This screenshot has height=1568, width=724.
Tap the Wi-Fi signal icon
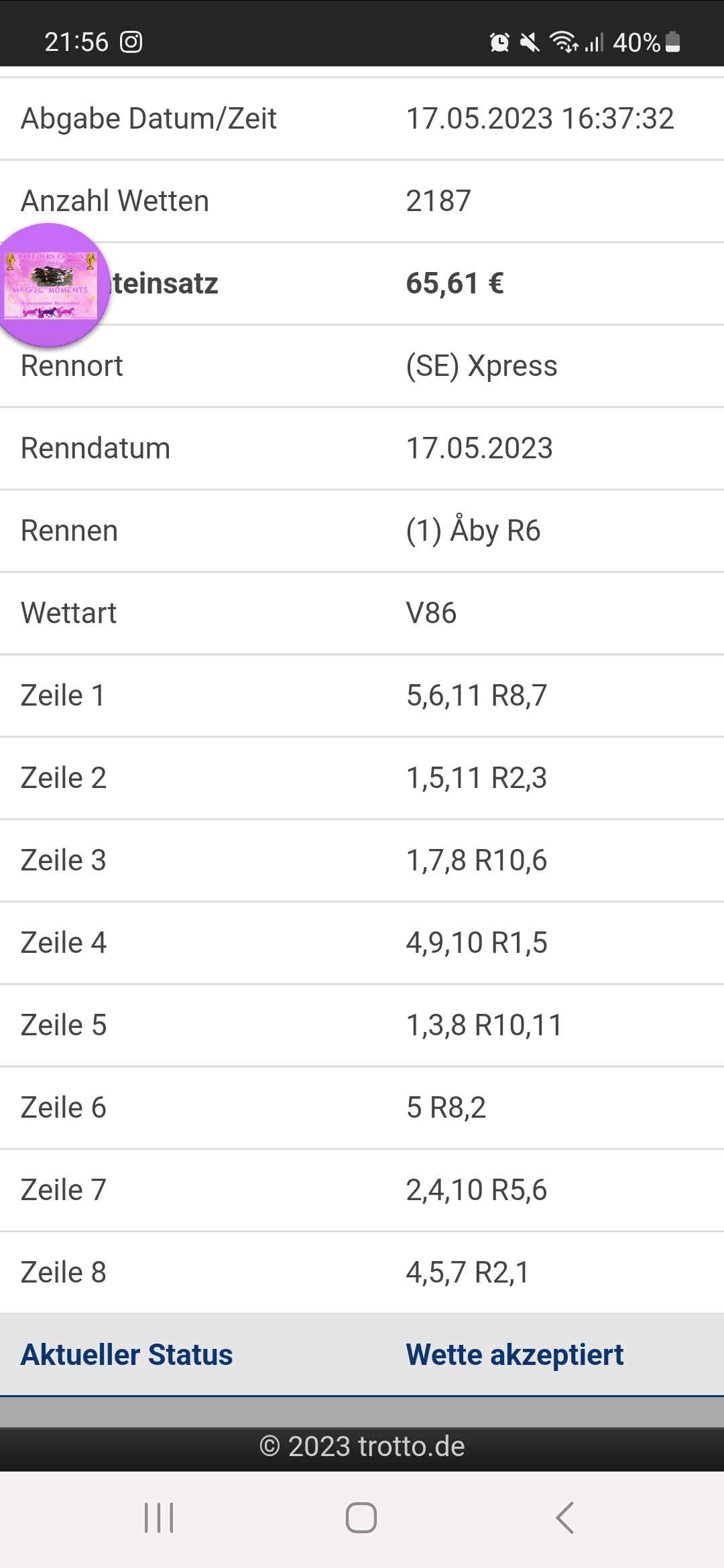(564, 42)
